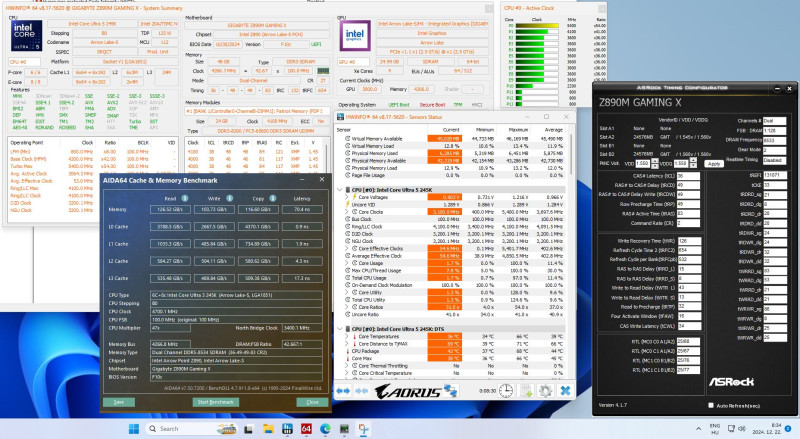Click the Command Rate (CR) value field

click(x=688, y=223)
